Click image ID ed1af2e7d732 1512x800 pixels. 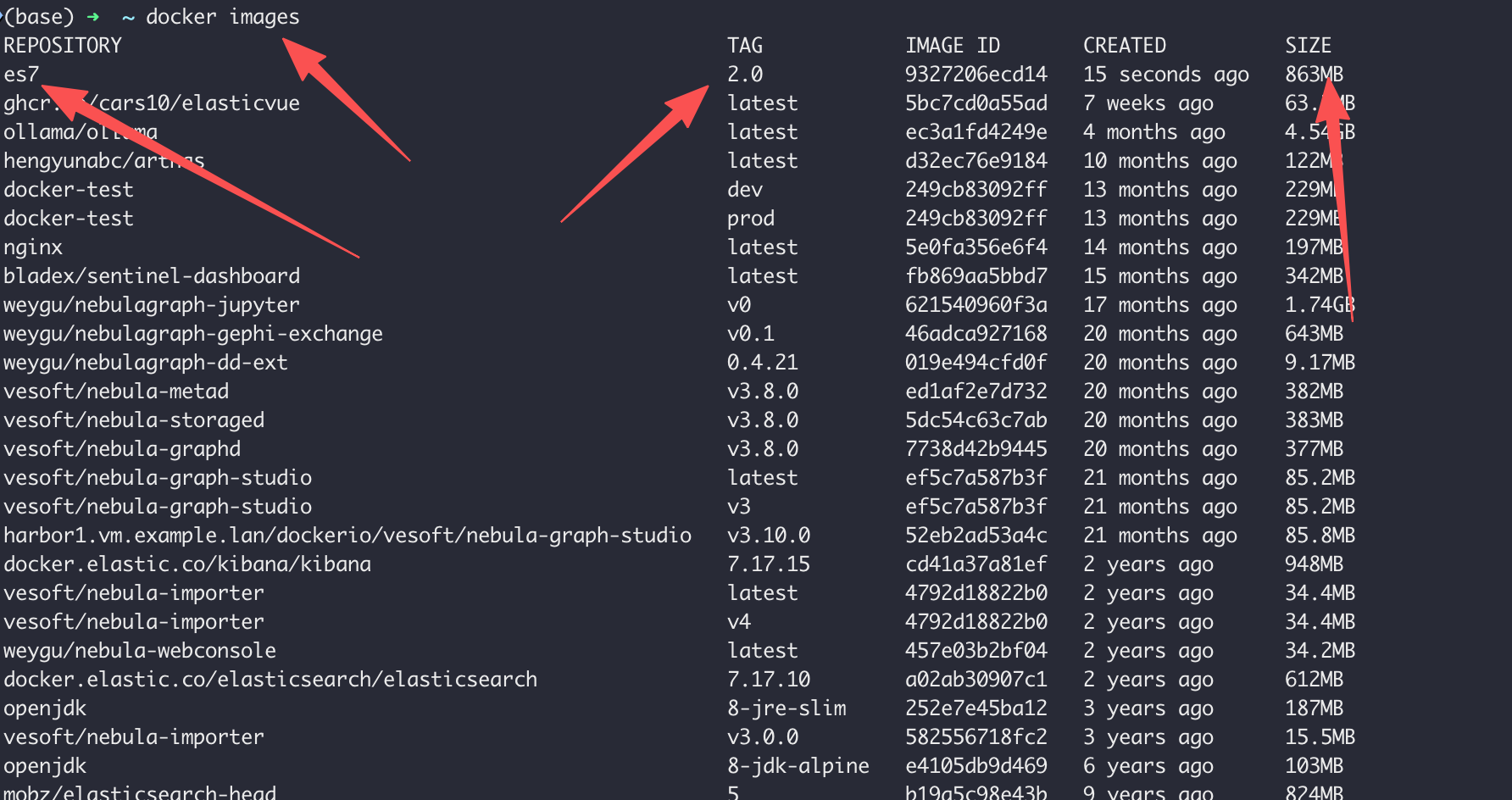pos(976,392)
